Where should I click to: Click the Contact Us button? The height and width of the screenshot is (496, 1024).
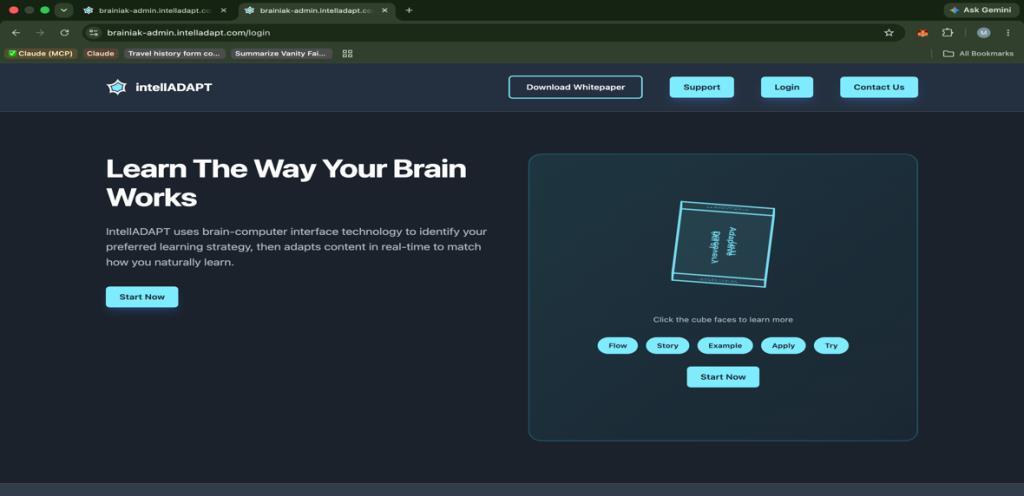[x=878, y=87]
